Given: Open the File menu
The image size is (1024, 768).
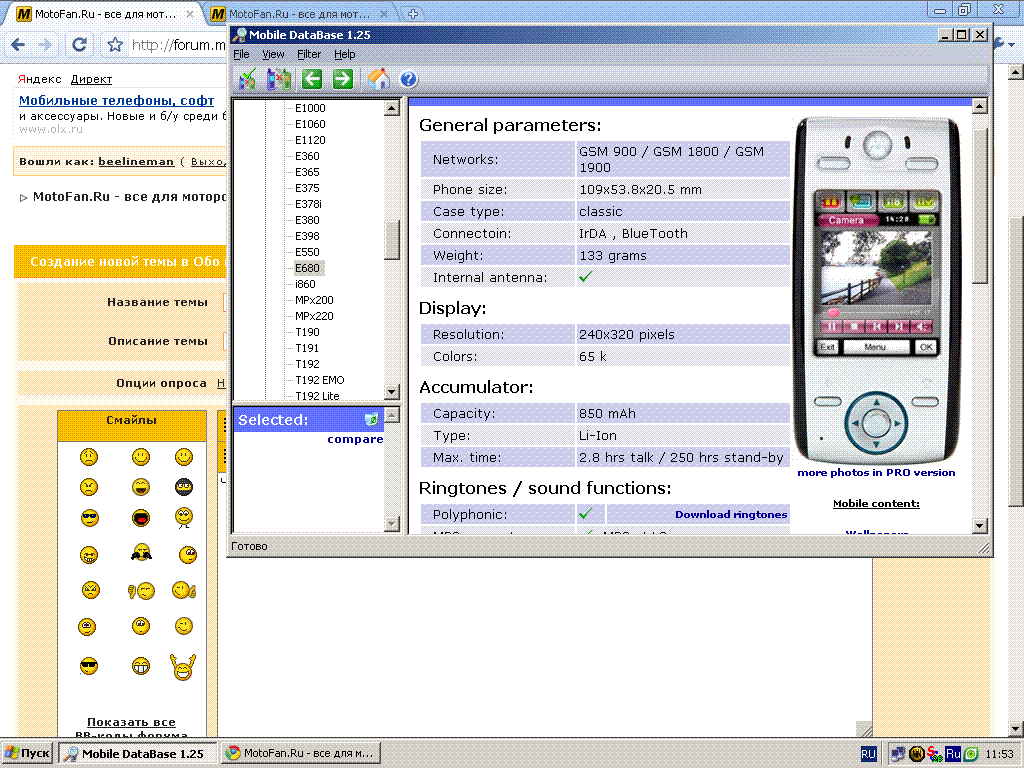Looking at the screenshot, I should (241, 54).
